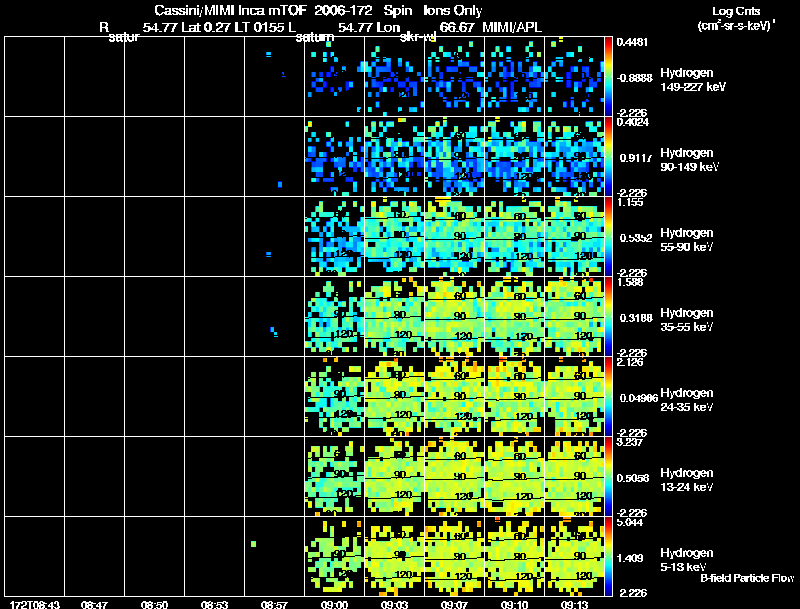Image resolution: width=800 pixels, height=609 pixels.
Task: Click the 09:13 time axis label
Action: [x=574, y=604]
